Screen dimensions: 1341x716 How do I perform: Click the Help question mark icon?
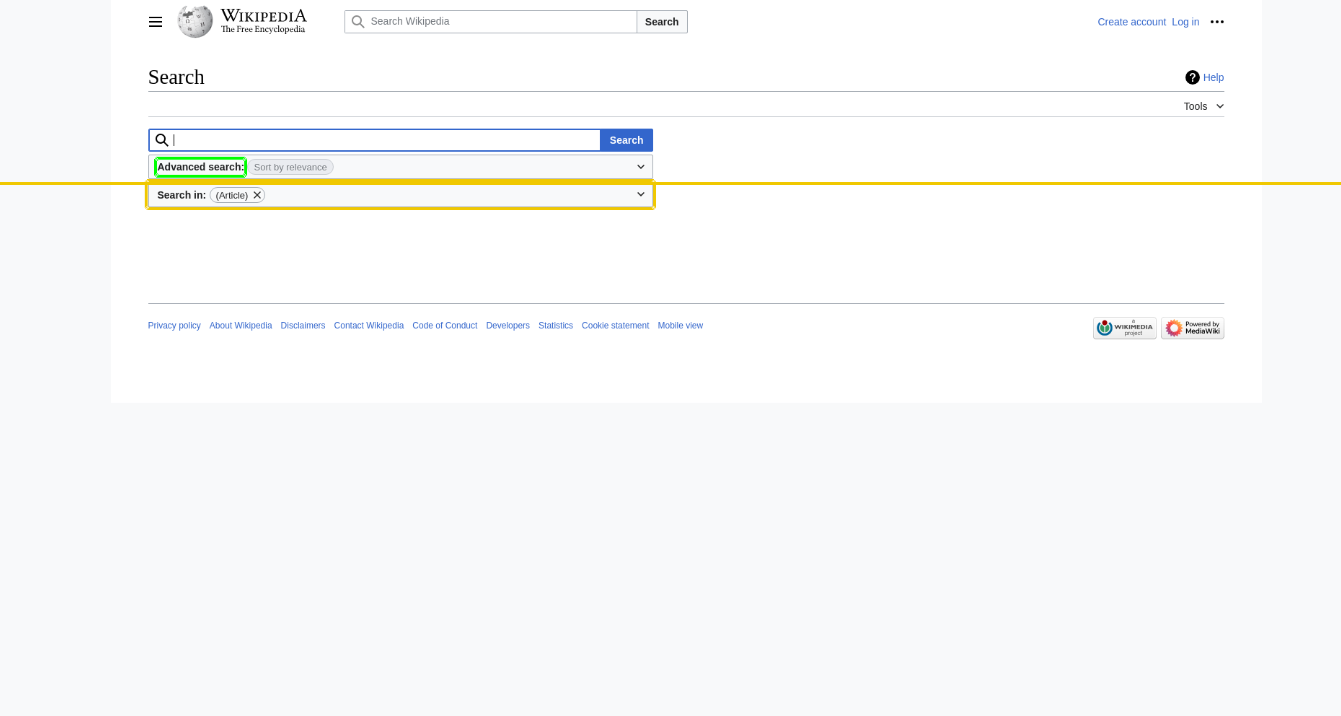(1192, 78)
